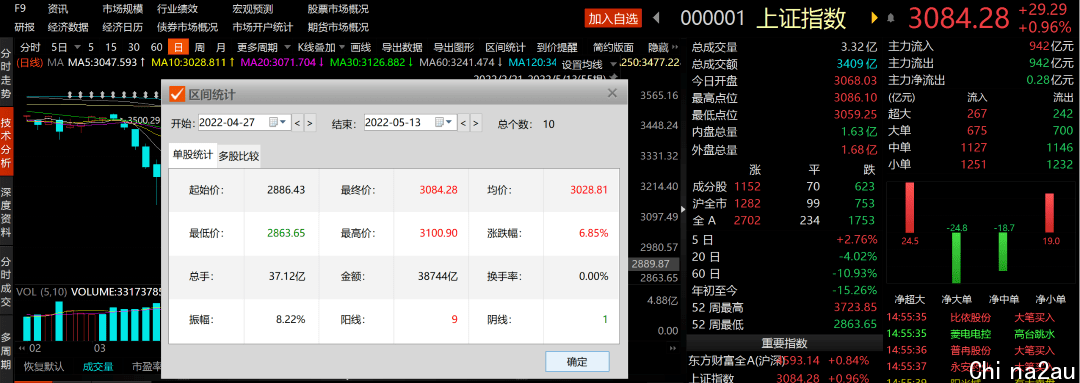
Task: Open 市场规模 menu
Action: pyautogui.click(x=123, y=9)
